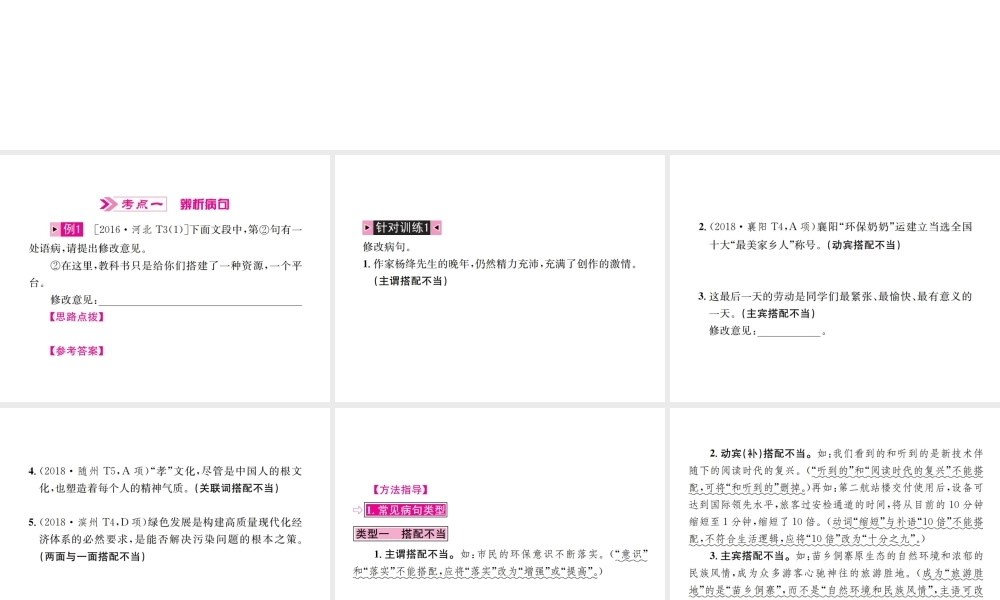
Task: Select the bold text 1. 主谓搭配不当。
Action: 415,555
